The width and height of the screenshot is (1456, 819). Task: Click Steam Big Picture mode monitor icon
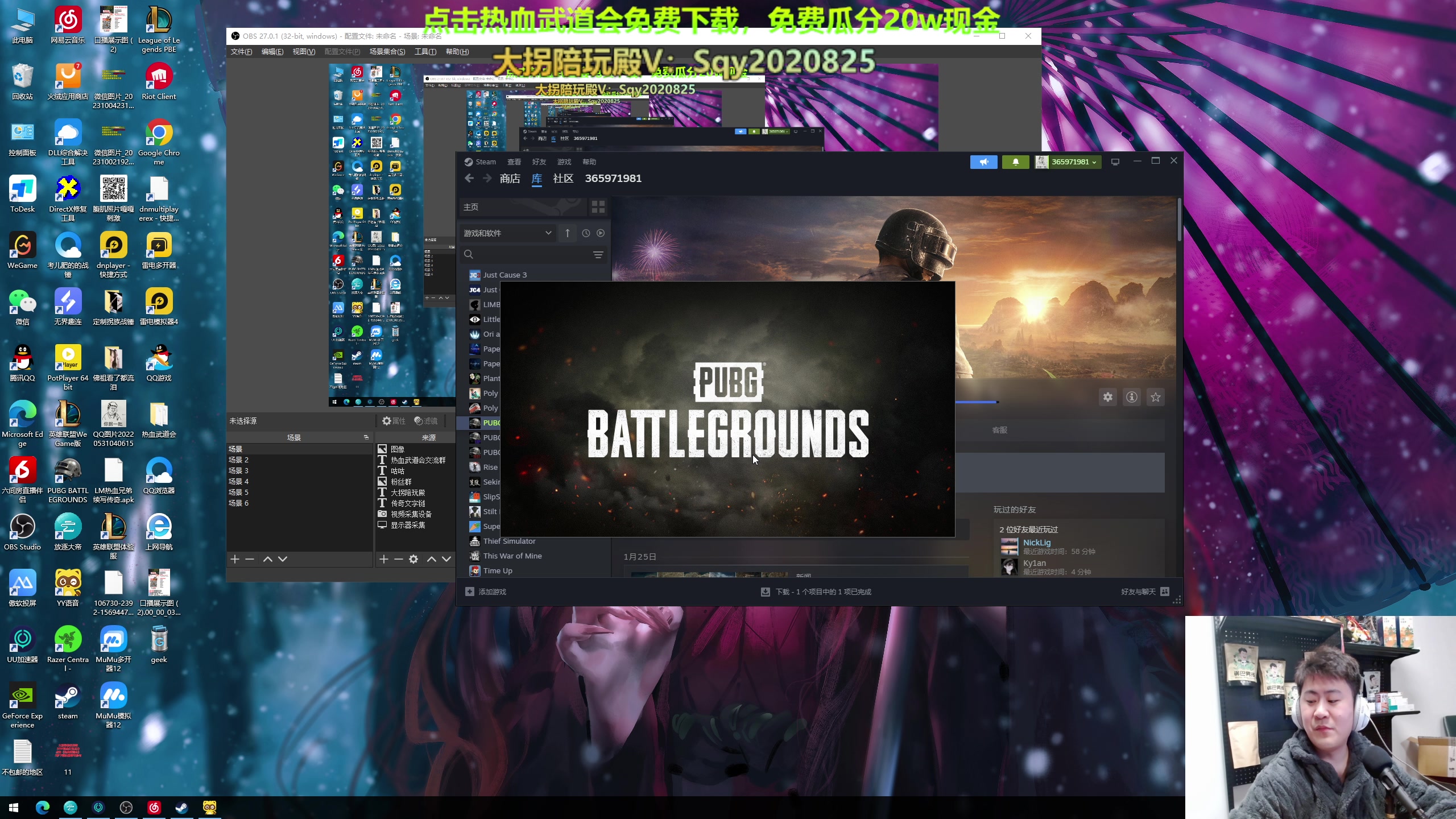coord(1115,162)
